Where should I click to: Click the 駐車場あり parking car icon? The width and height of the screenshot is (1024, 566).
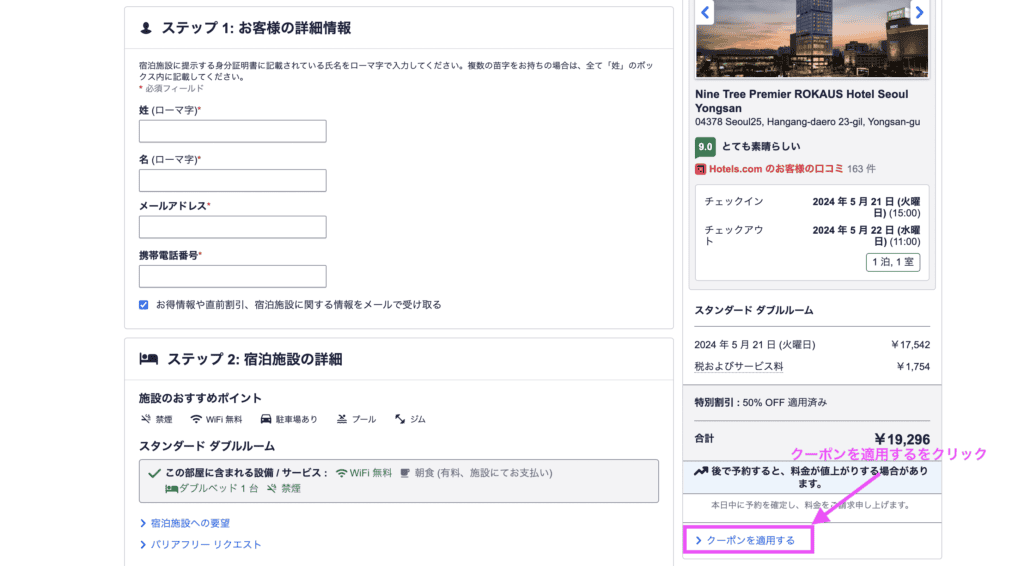pyautogui.click(x=266, y=419)
